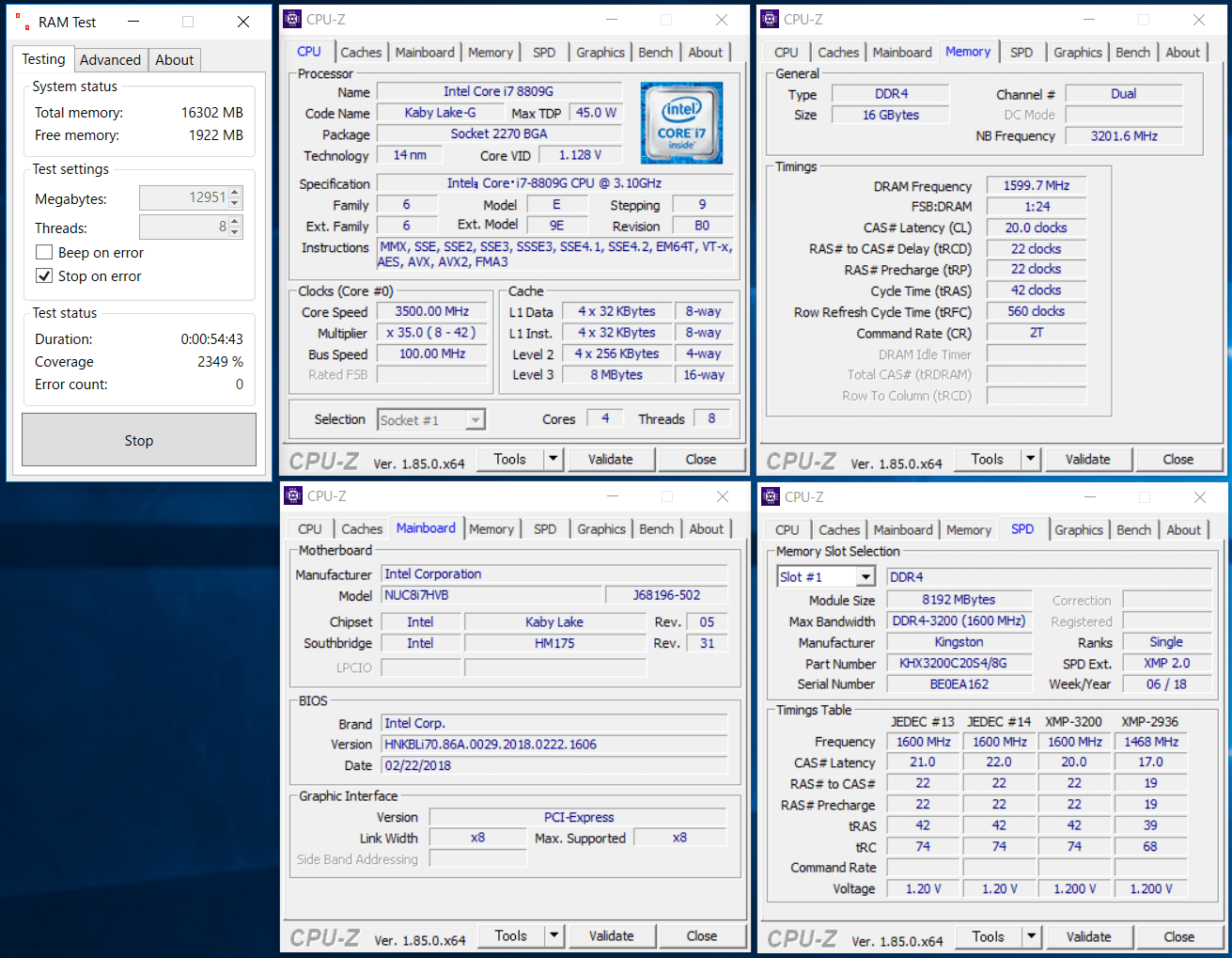
Task: Uncheck the Stop on error checkbox
Action: click(x=44, y=275)
